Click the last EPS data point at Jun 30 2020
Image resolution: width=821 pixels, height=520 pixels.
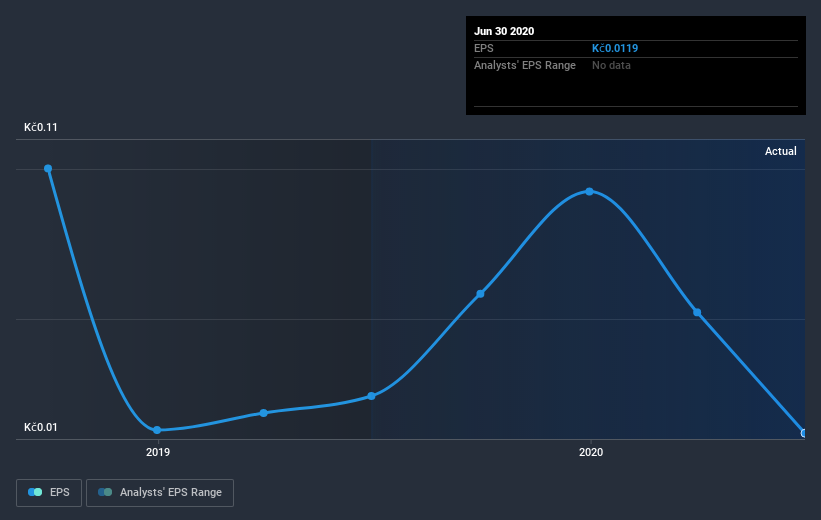(804, 433)
